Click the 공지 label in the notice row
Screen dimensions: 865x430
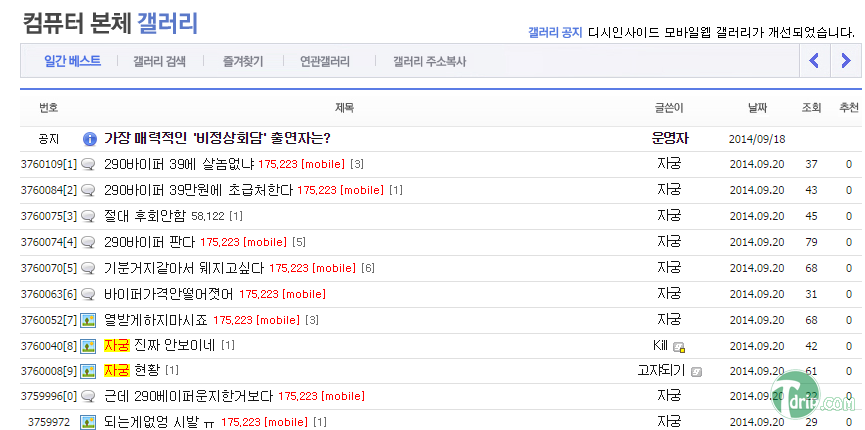pyautogui.click(x=49, y=139)
